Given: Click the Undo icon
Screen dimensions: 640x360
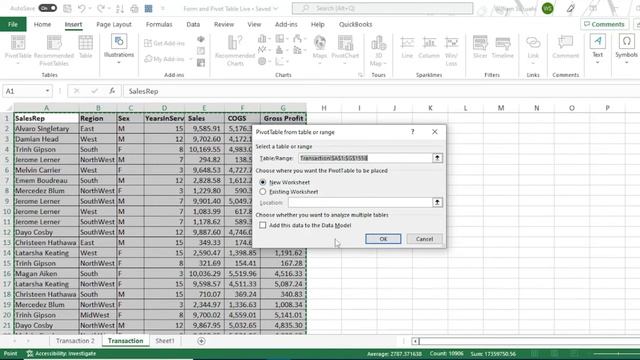Looking at the screenshot, I should pyautogui.click(x=81, y=8).
